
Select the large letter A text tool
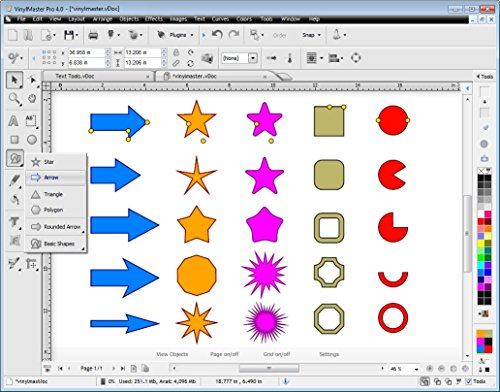(x=13, y=121)
